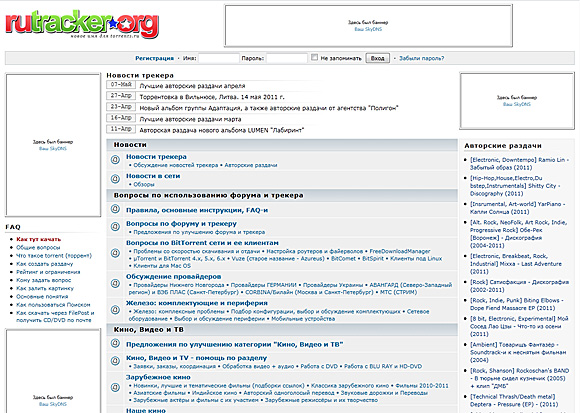
Task: Focus the Имя username field
Action: pos(219,58)
